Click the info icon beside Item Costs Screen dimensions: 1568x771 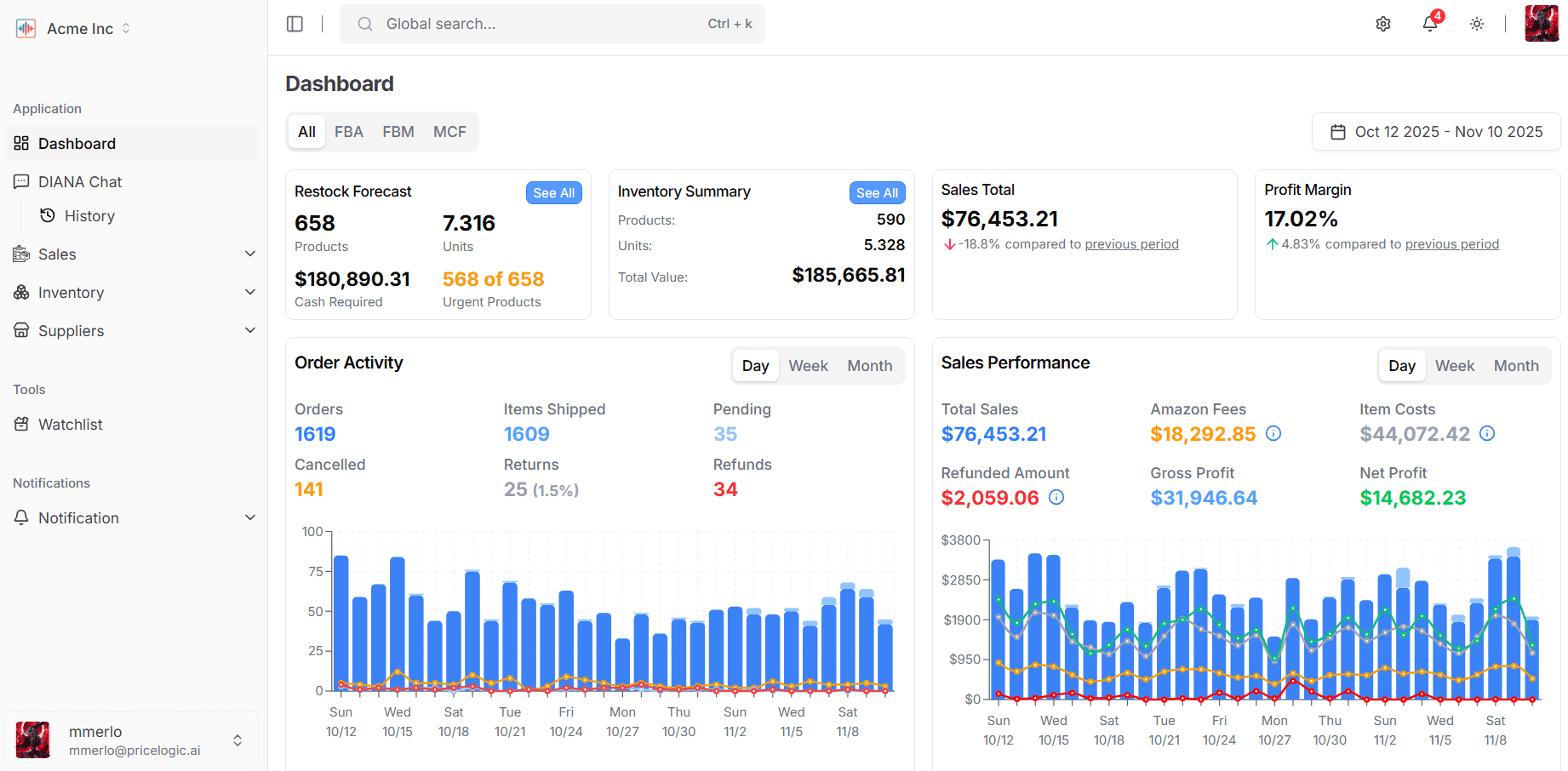click(x=1487, y=434)
